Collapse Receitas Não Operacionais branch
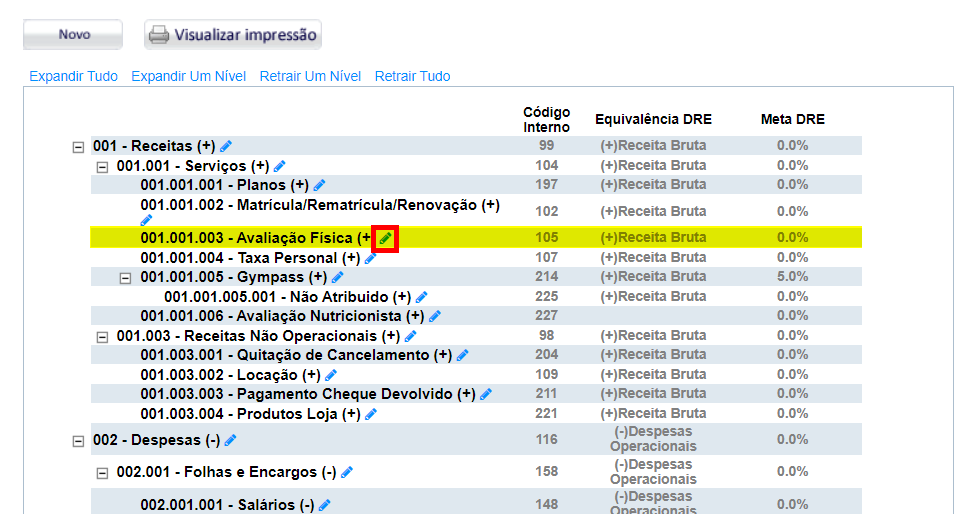This screenshot has width=977, height=514. [x=102, y=336]
